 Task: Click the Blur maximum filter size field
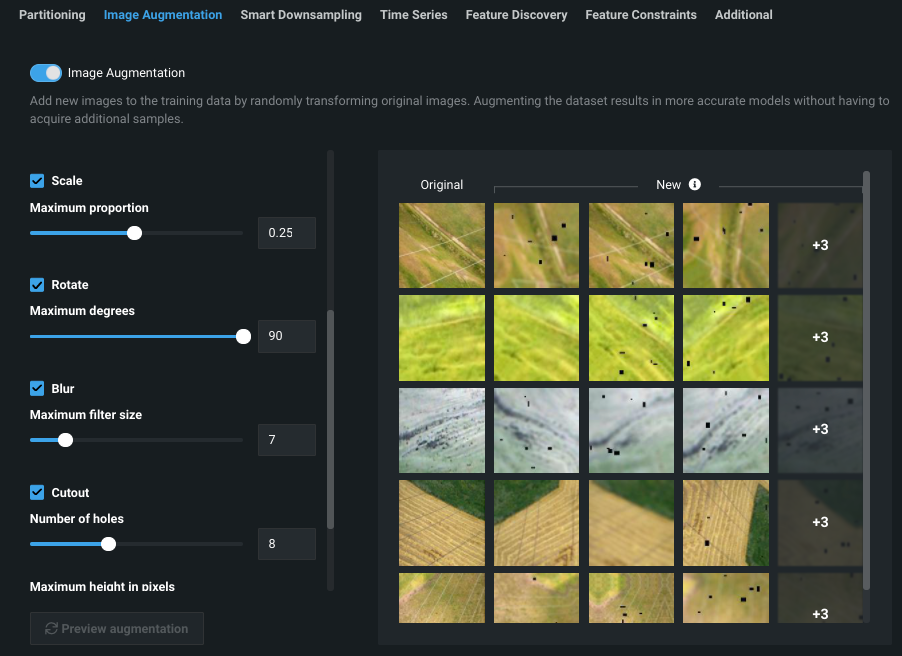(x=286, y=440)
